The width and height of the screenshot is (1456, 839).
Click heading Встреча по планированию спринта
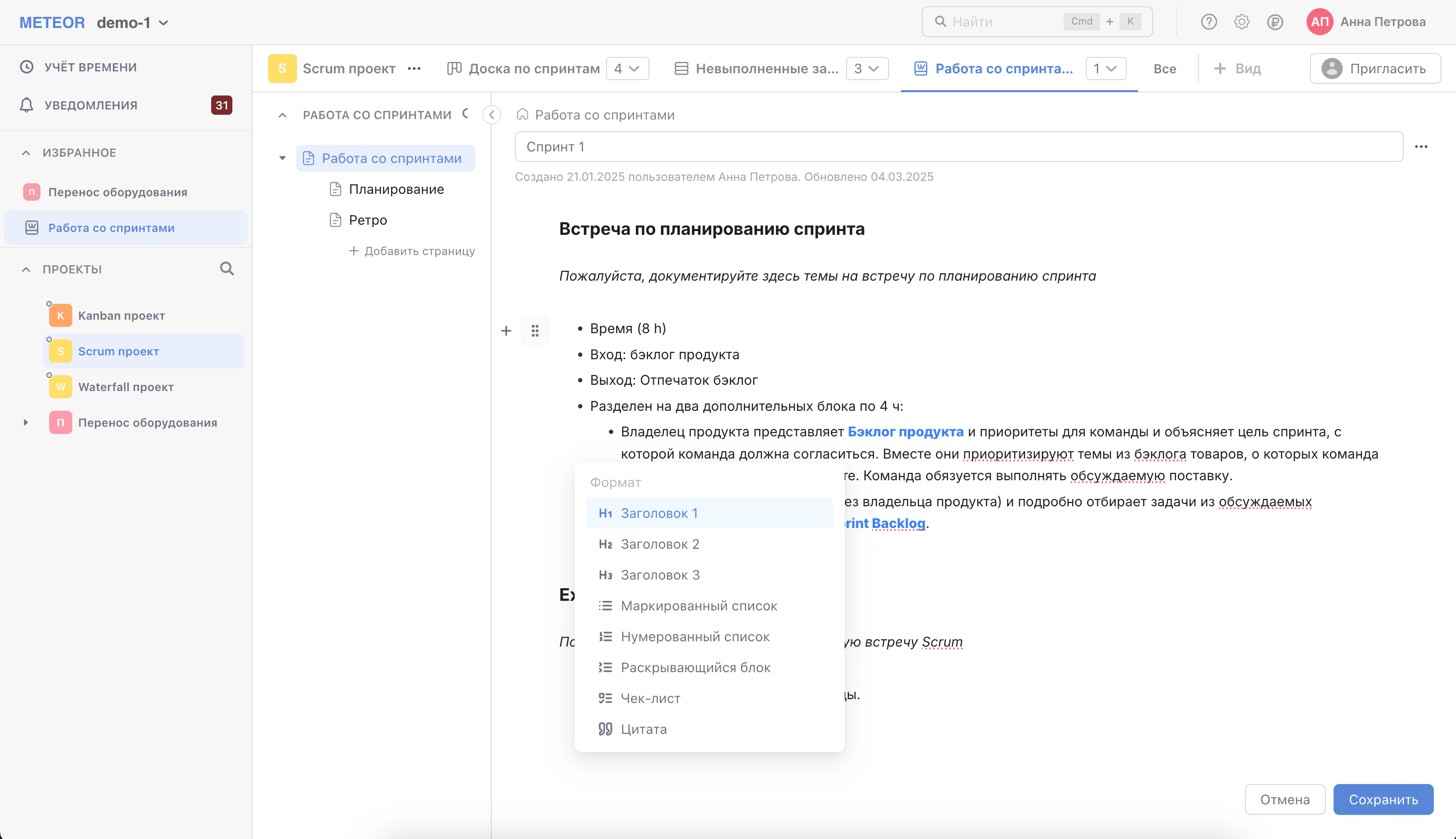712,229
